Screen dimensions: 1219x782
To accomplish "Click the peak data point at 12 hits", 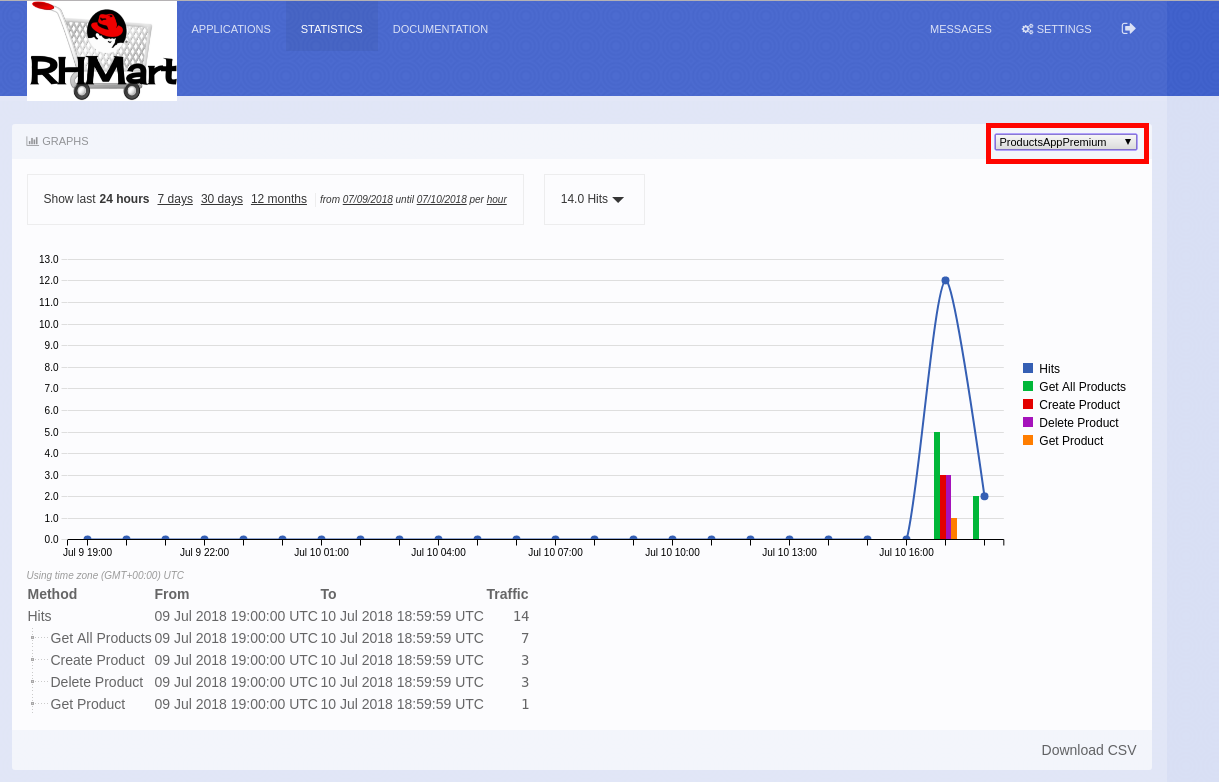I will [945, 281].
